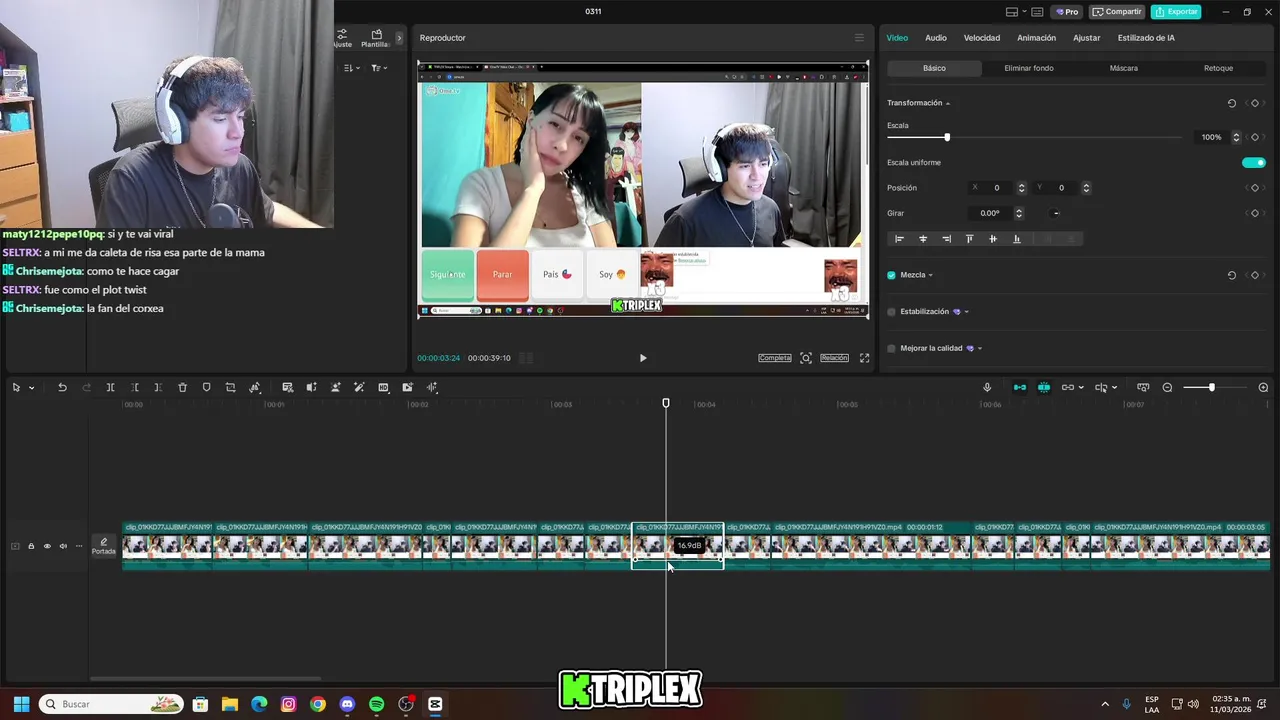Viewport: 1280px width, 720px height.
Task: Expand the Mezcla section arrow
Action: [931, 276]
